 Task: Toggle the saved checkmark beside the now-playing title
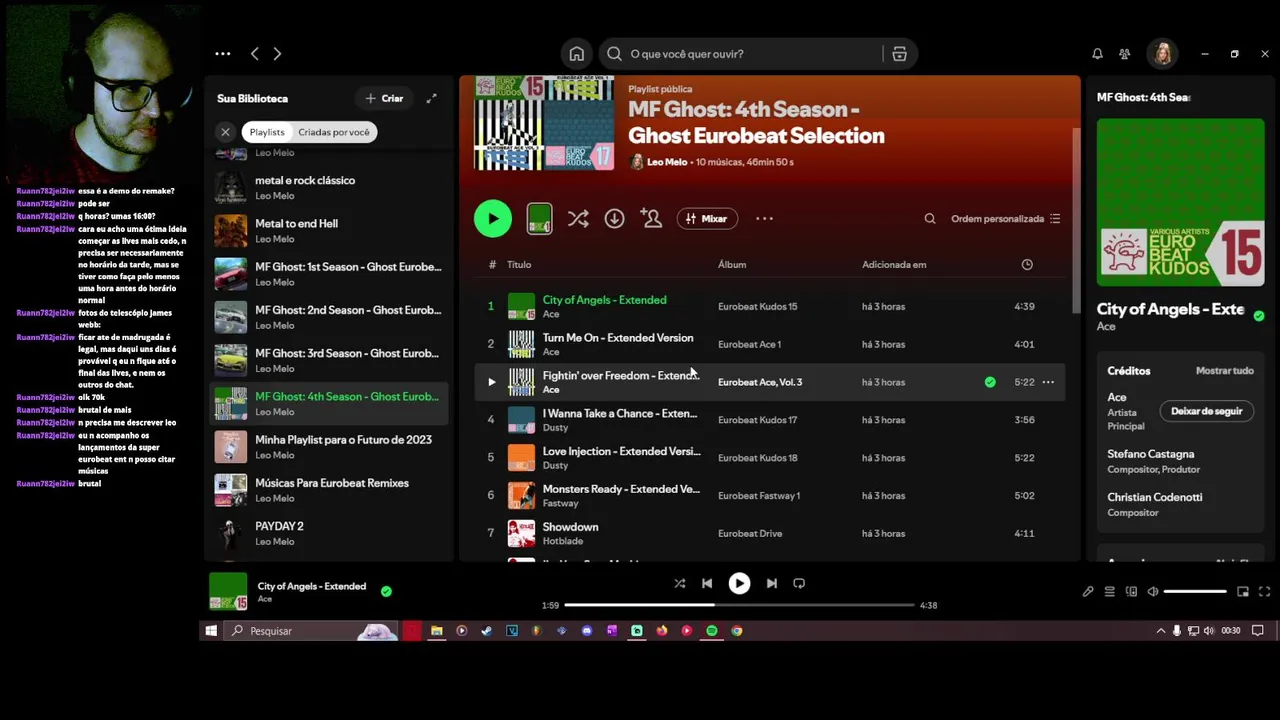(x=386, y=591)
